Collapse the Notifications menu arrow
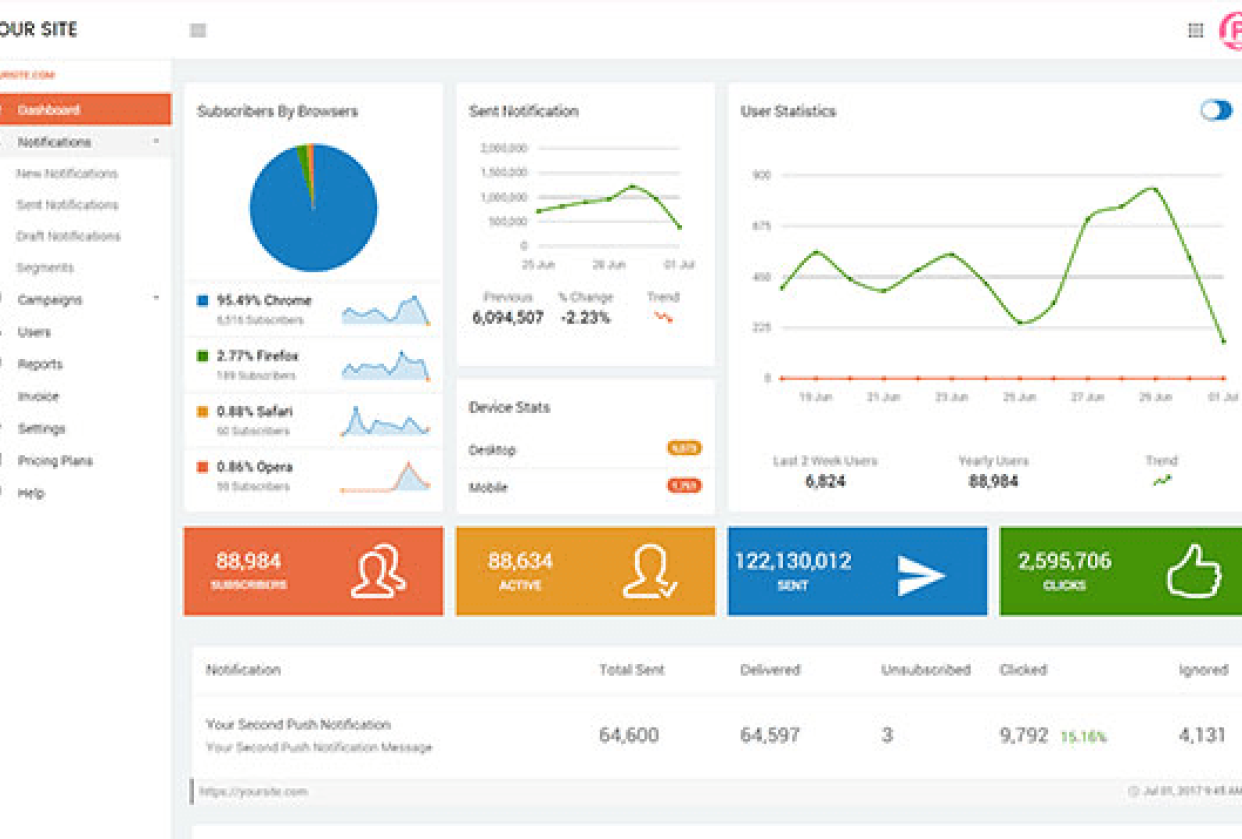Image resolution: width=1242 pixels, height=839 pixels. (156, 142)
